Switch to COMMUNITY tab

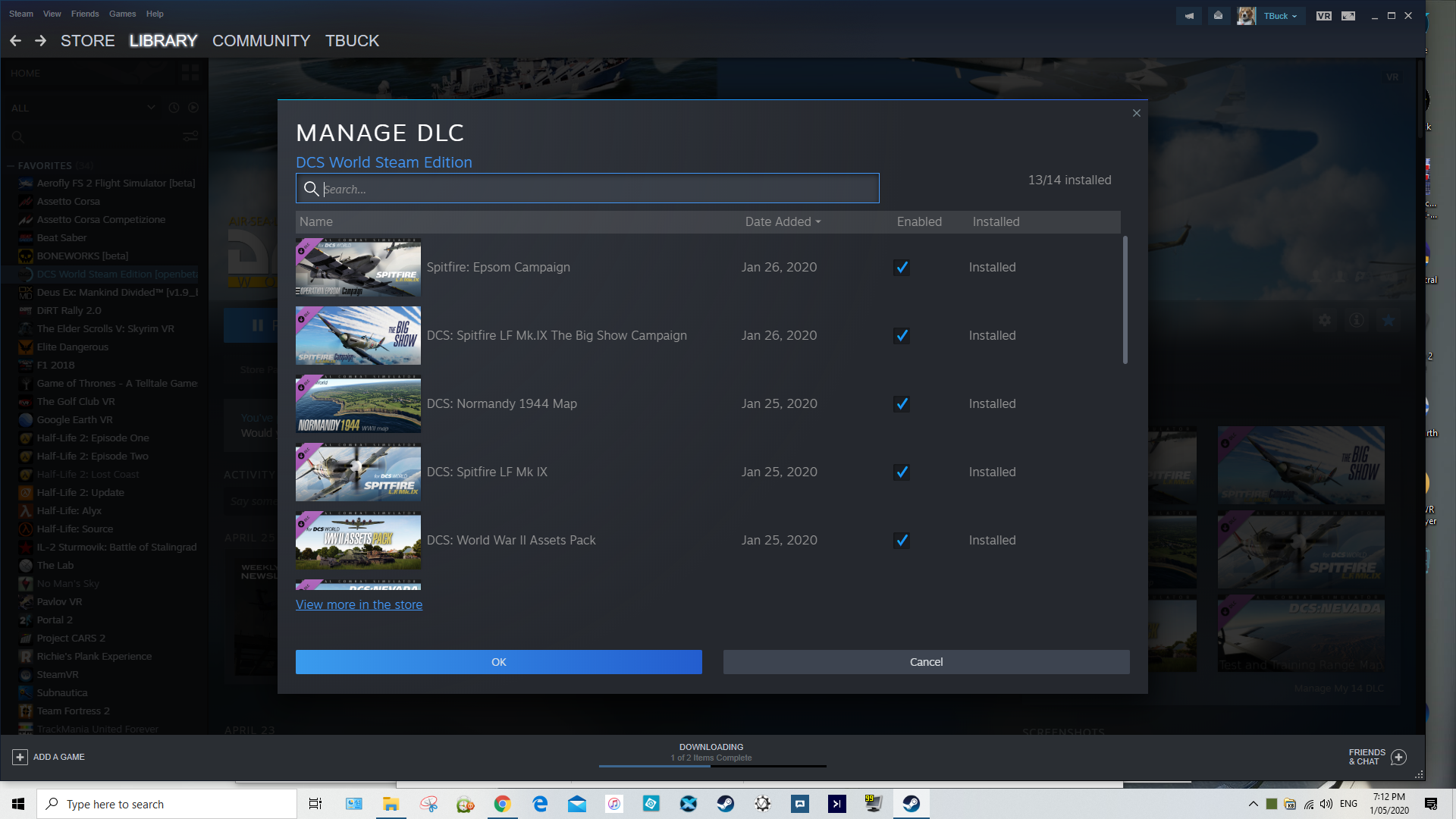[261, 41]
